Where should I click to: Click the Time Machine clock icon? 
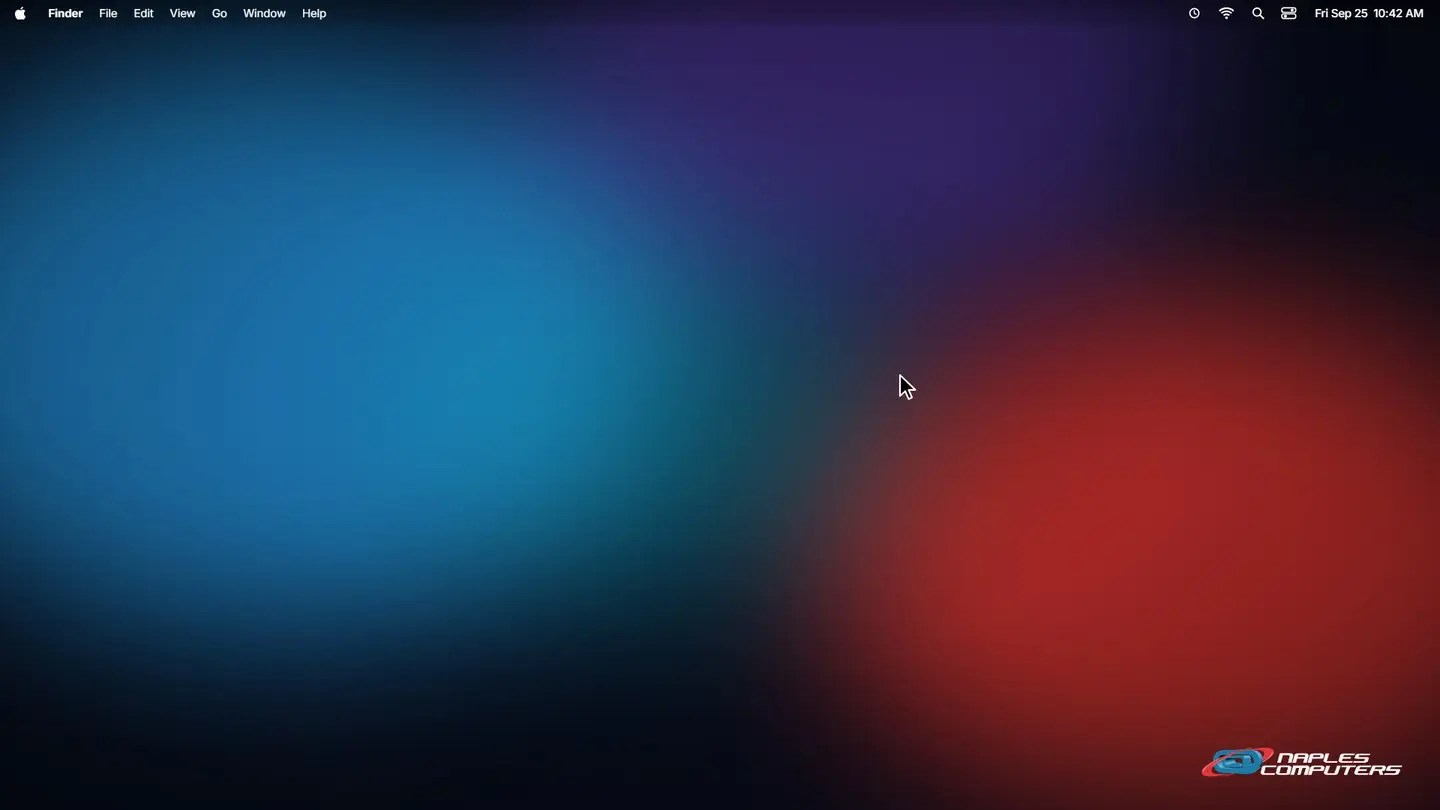click(1194, 13)
